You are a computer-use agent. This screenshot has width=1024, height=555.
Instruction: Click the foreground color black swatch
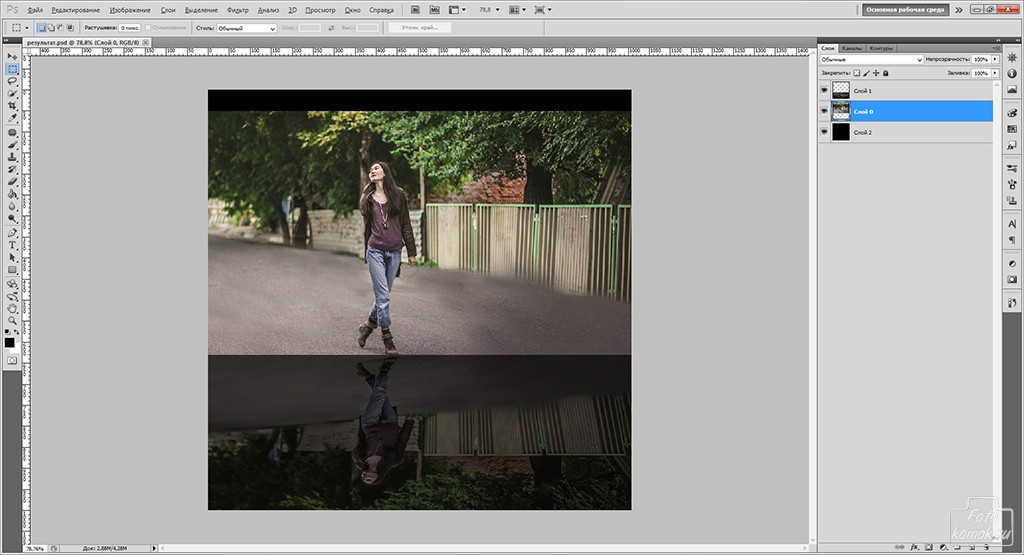click(x=9, y=342)
